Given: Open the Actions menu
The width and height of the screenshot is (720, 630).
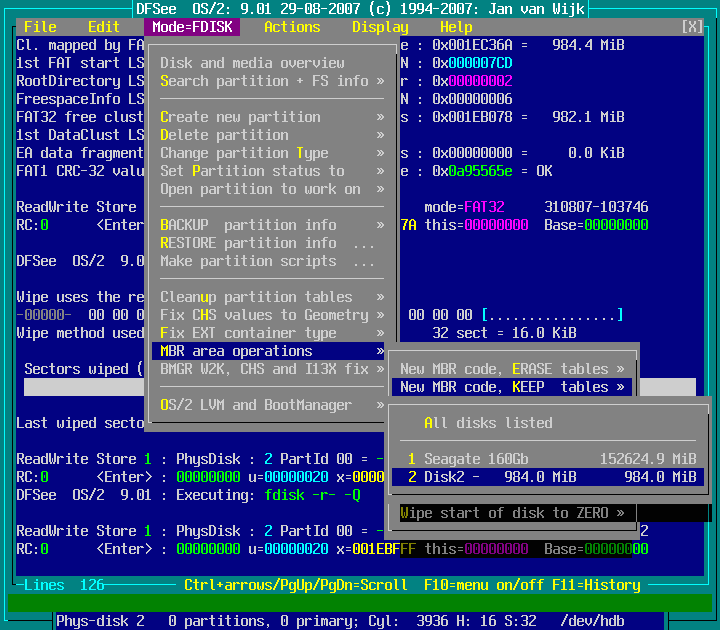Looking at the screenshot, I should coord(292,27).
